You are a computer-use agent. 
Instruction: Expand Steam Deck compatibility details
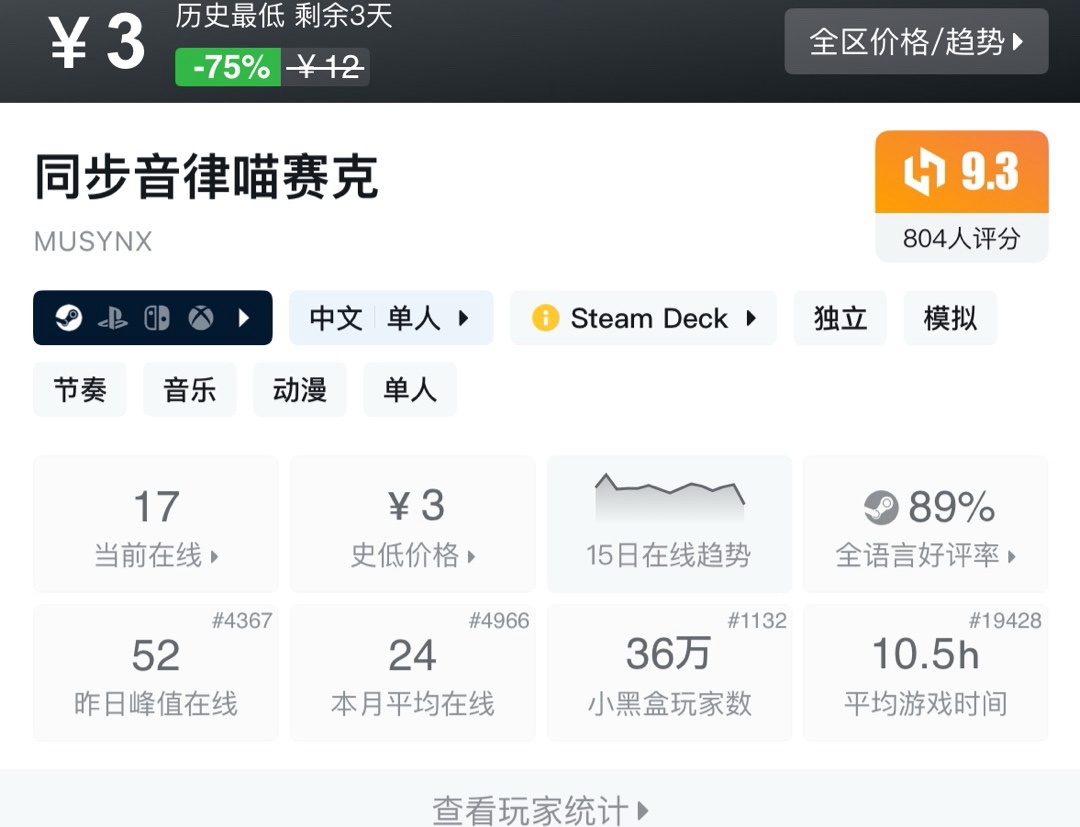[751, 318]
